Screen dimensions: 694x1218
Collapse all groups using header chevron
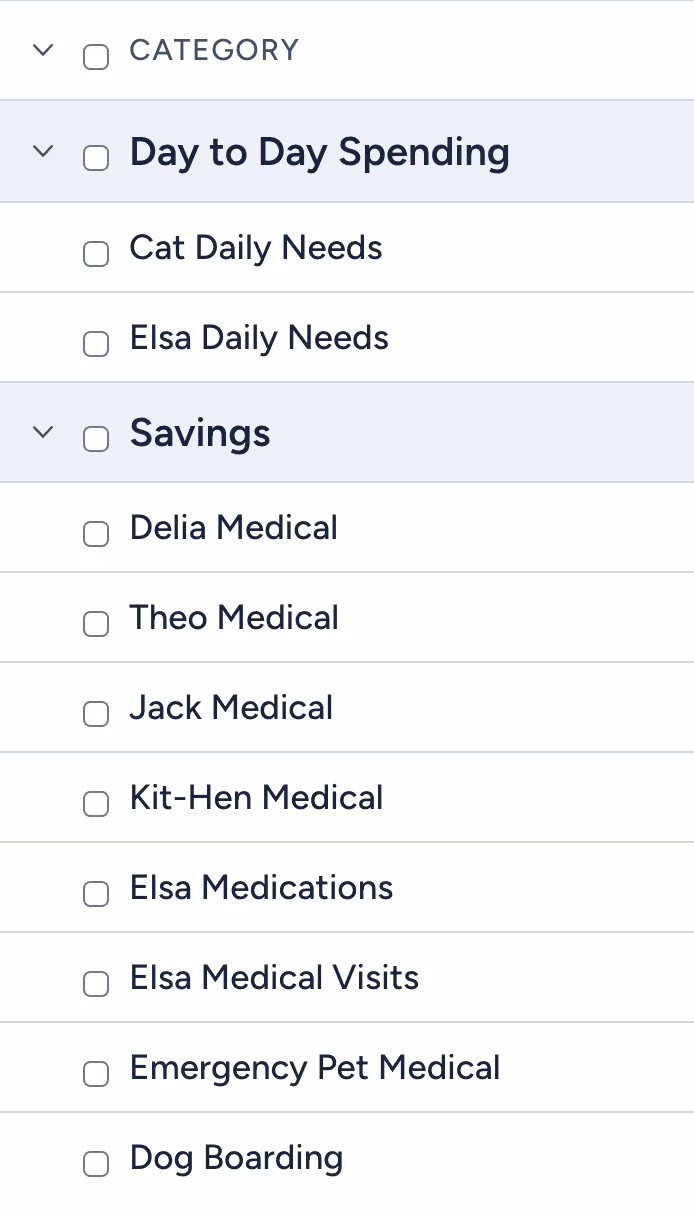42,50
